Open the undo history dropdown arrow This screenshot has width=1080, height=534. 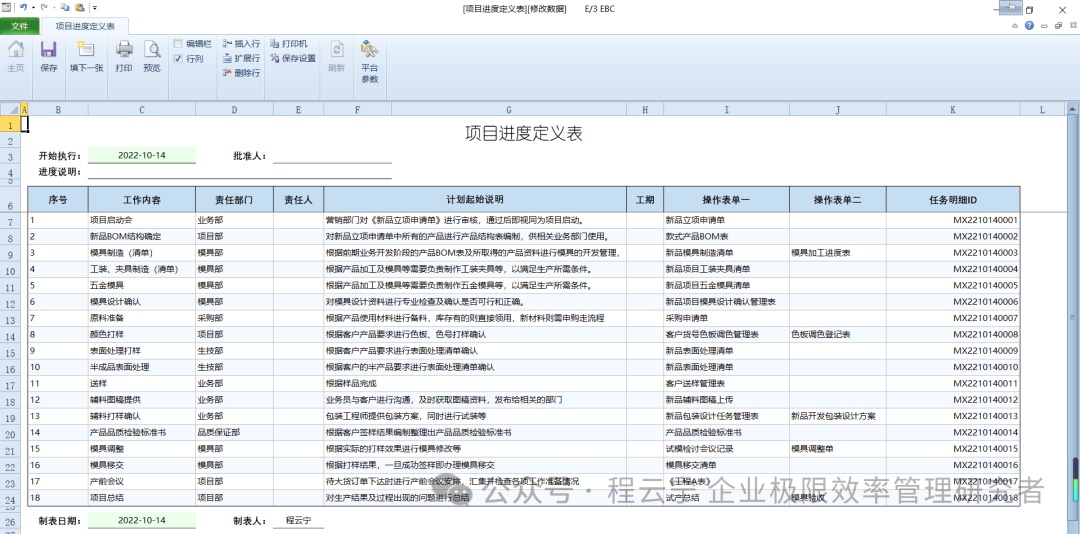pos(34,8)
